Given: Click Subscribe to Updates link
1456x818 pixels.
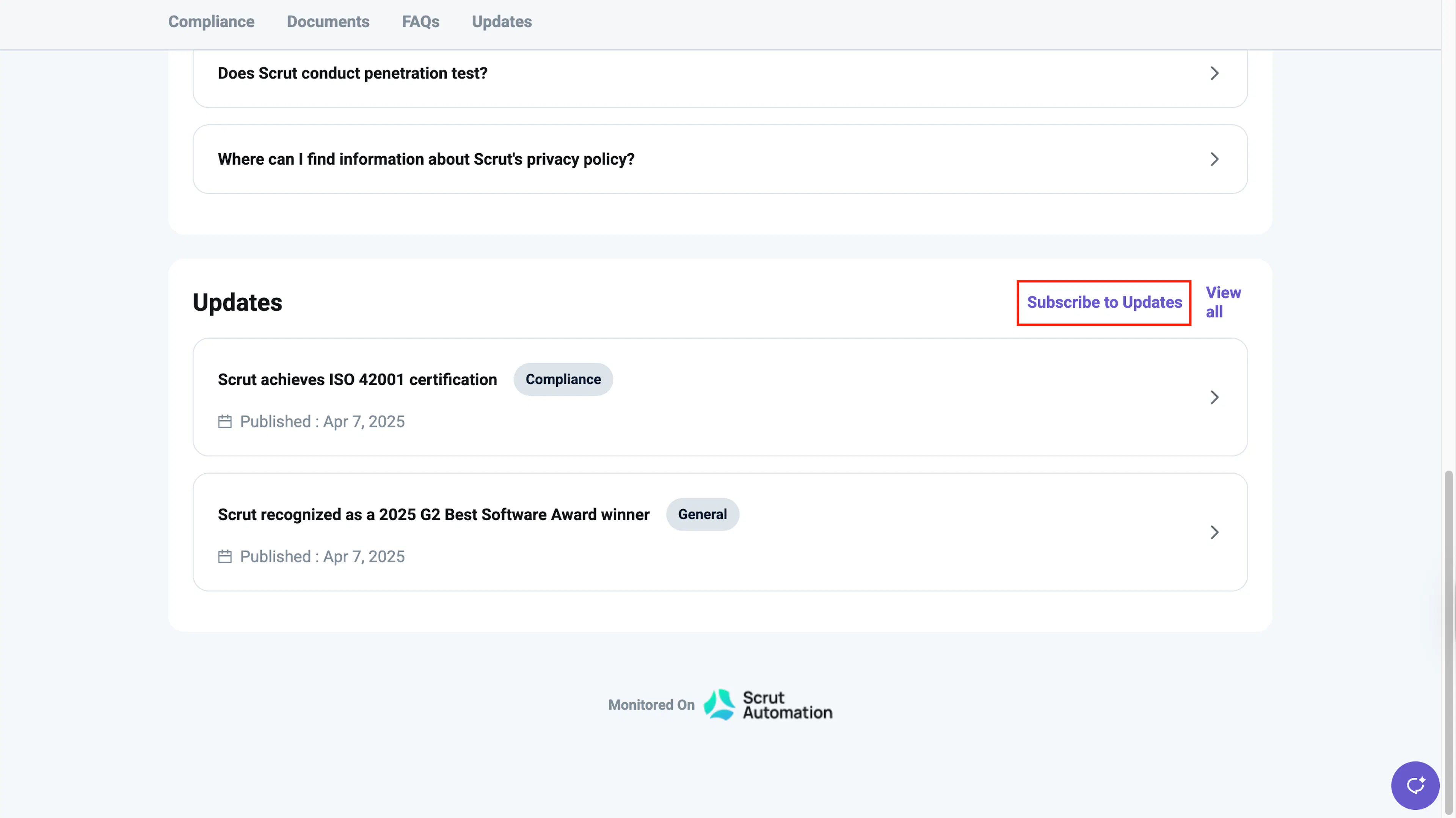Looking at the screenshot, I should [x=1104, y=303].
